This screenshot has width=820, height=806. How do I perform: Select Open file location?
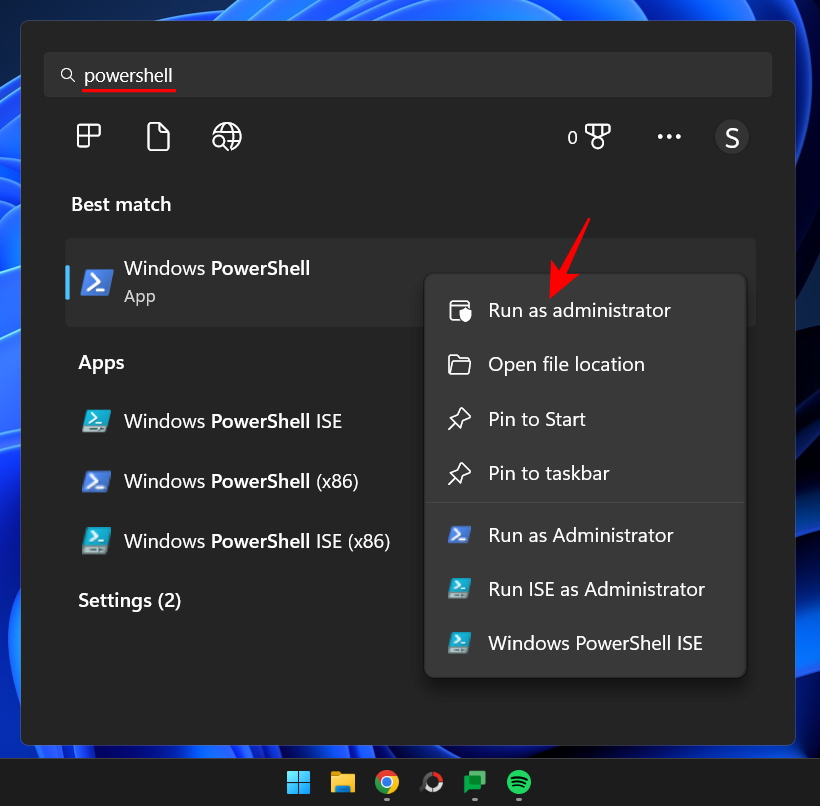click(x=565, y=364)
